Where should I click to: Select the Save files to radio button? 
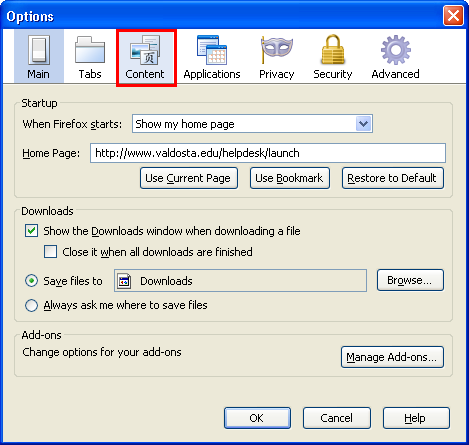point(31,281)
